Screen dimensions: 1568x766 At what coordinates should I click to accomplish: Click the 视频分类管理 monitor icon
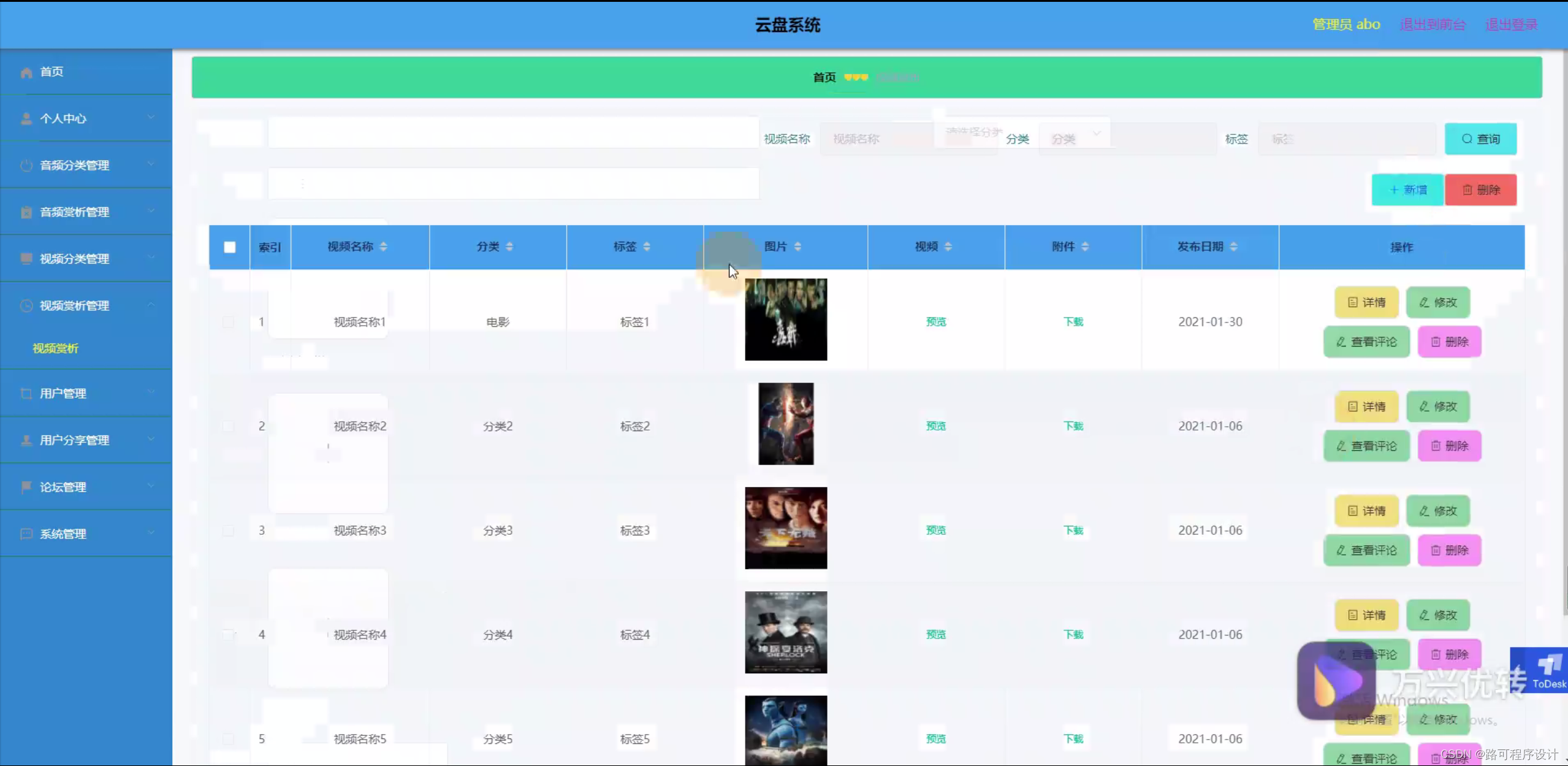point(26,259)
